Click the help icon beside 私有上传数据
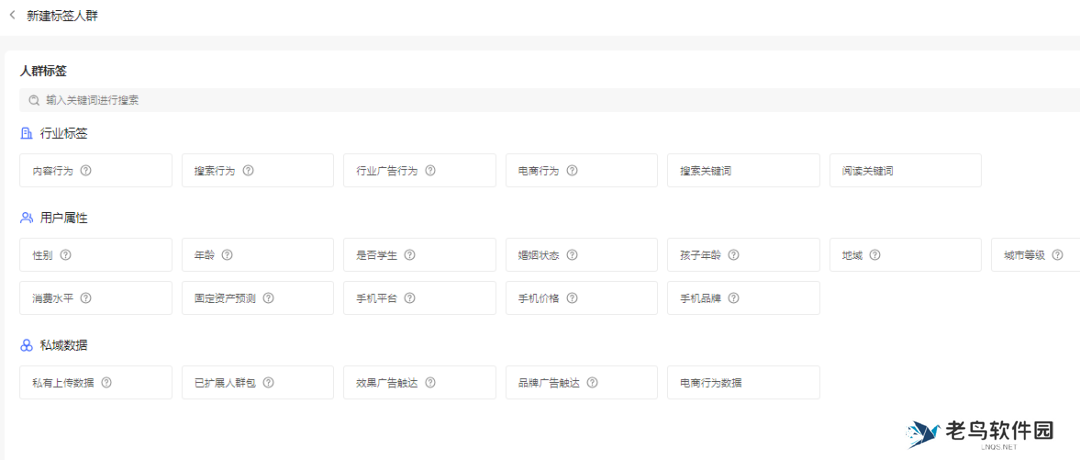The image size is (1080, 460). point(107,382)
